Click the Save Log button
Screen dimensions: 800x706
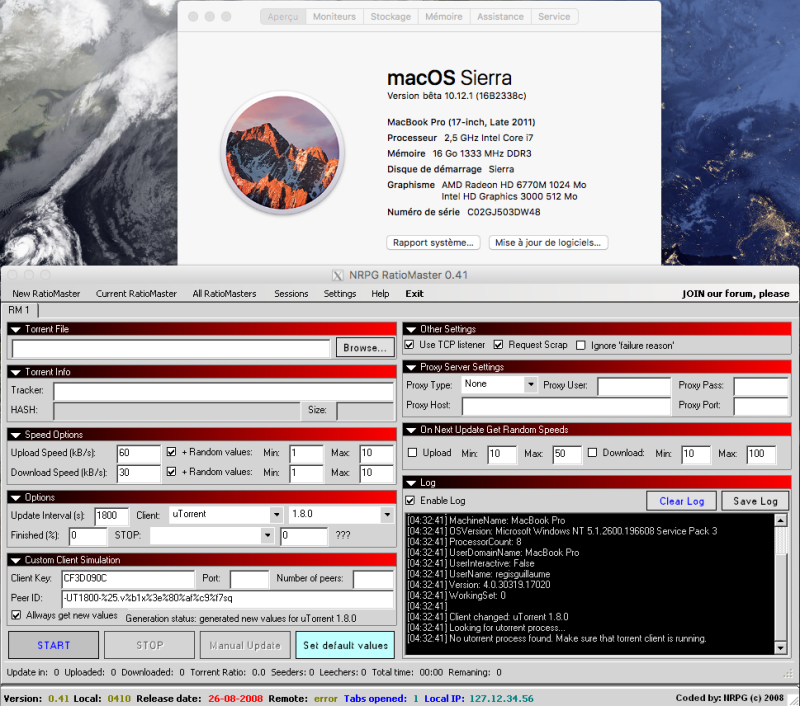[755, 501]
